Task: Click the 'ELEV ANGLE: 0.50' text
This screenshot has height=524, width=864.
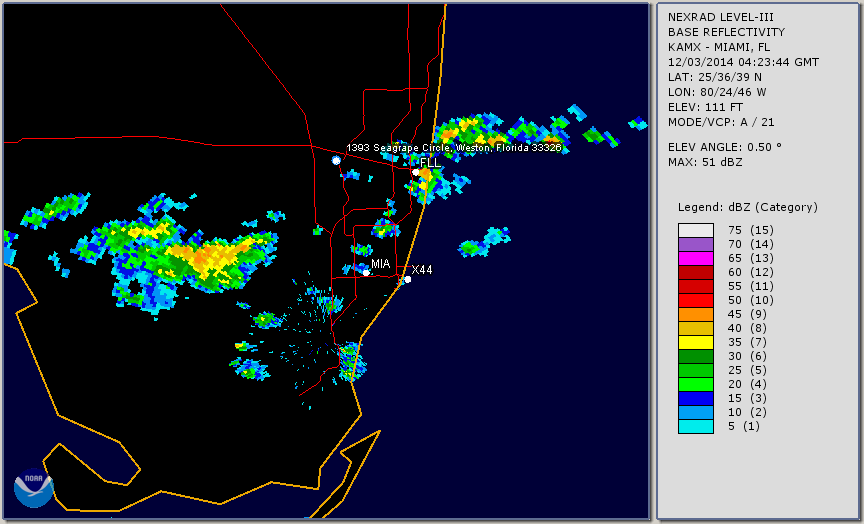Action: click(725, 147)
